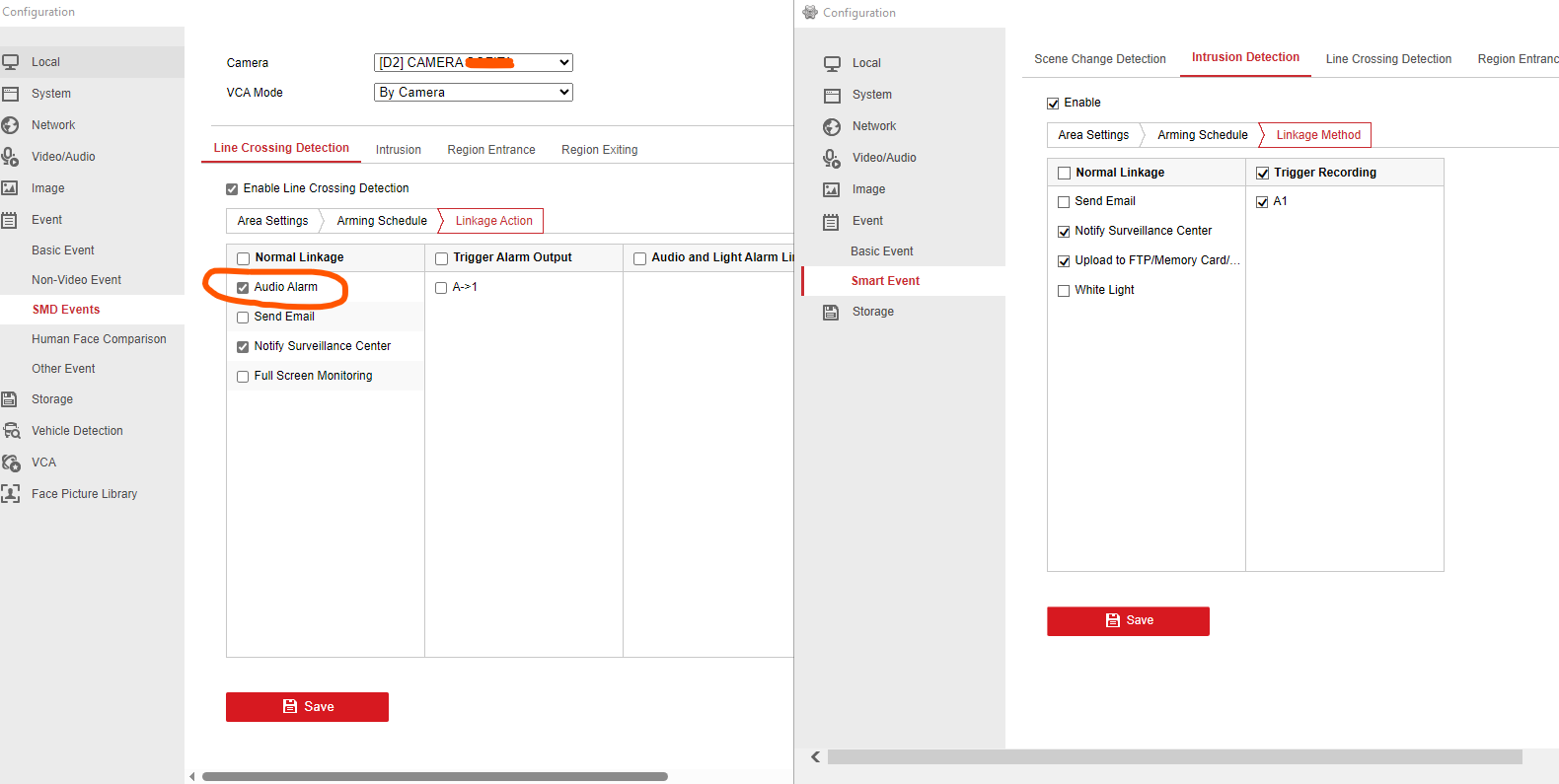The height and width of the screenshot is (784, 1559).
Task: Save the Line Crossing Detection settings
Action: [307, 707]
